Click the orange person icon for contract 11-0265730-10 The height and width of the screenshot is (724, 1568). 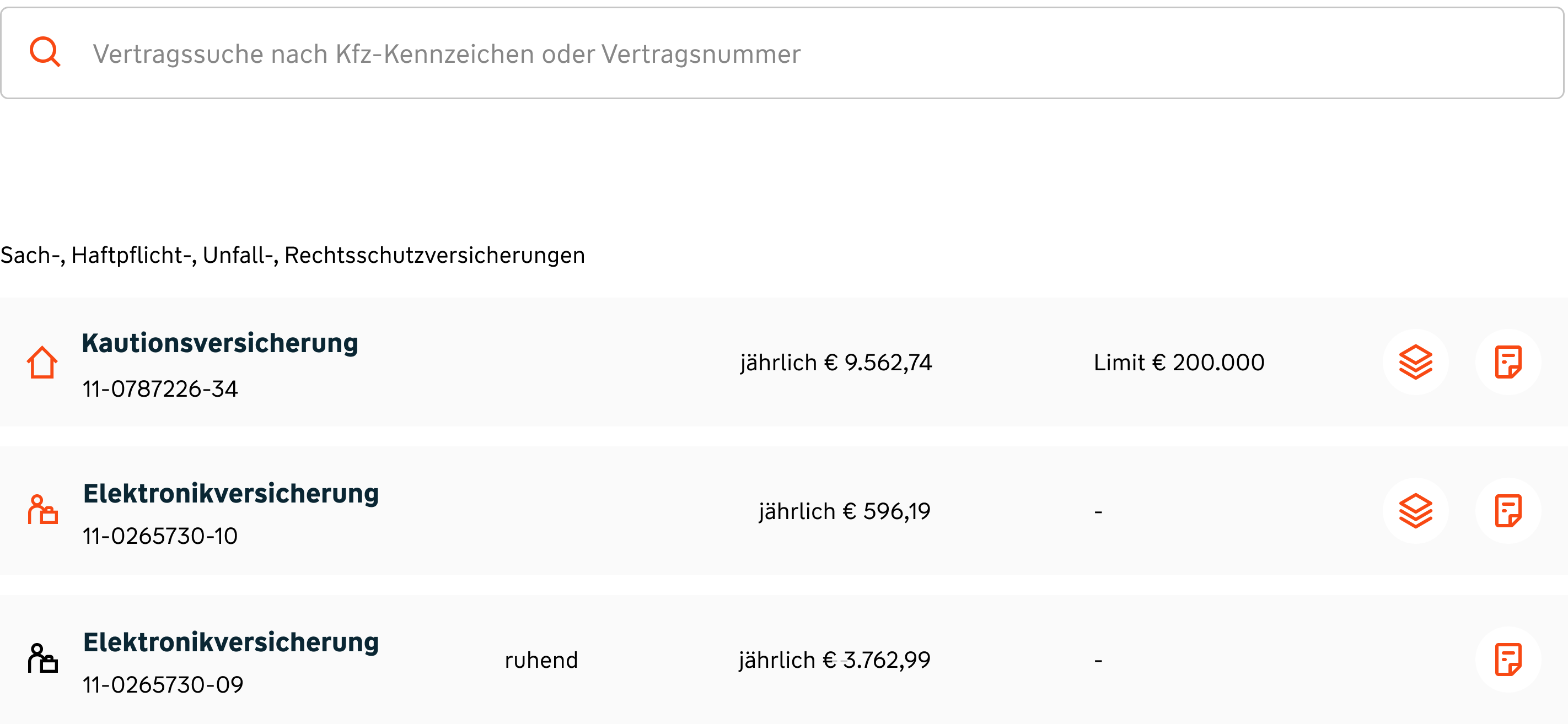pos(42,510)
